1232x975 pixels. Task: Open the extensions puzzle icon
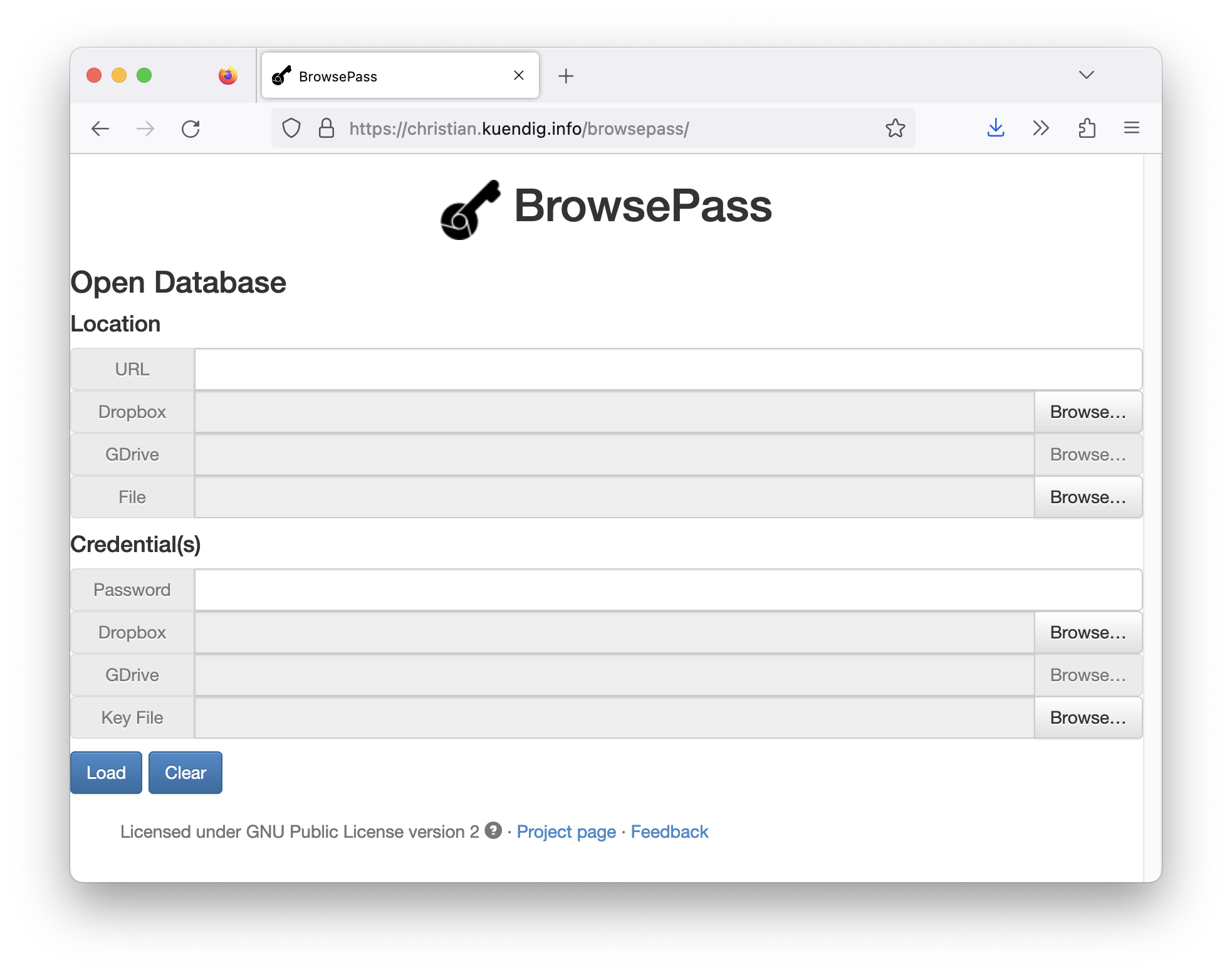pos(1087,128)
